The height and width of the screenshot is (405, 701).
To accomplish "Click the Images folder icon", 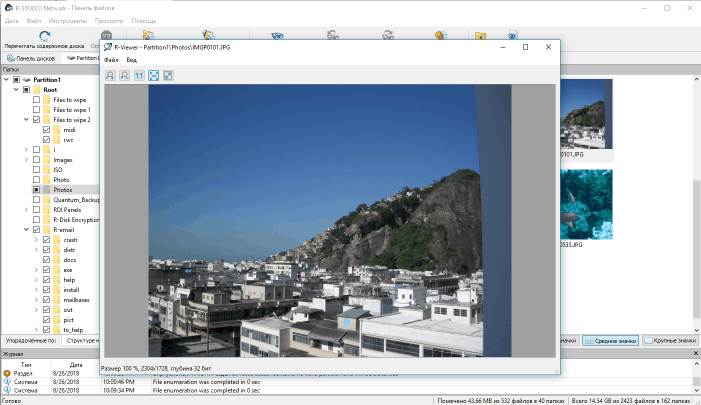I will point(46,160).
